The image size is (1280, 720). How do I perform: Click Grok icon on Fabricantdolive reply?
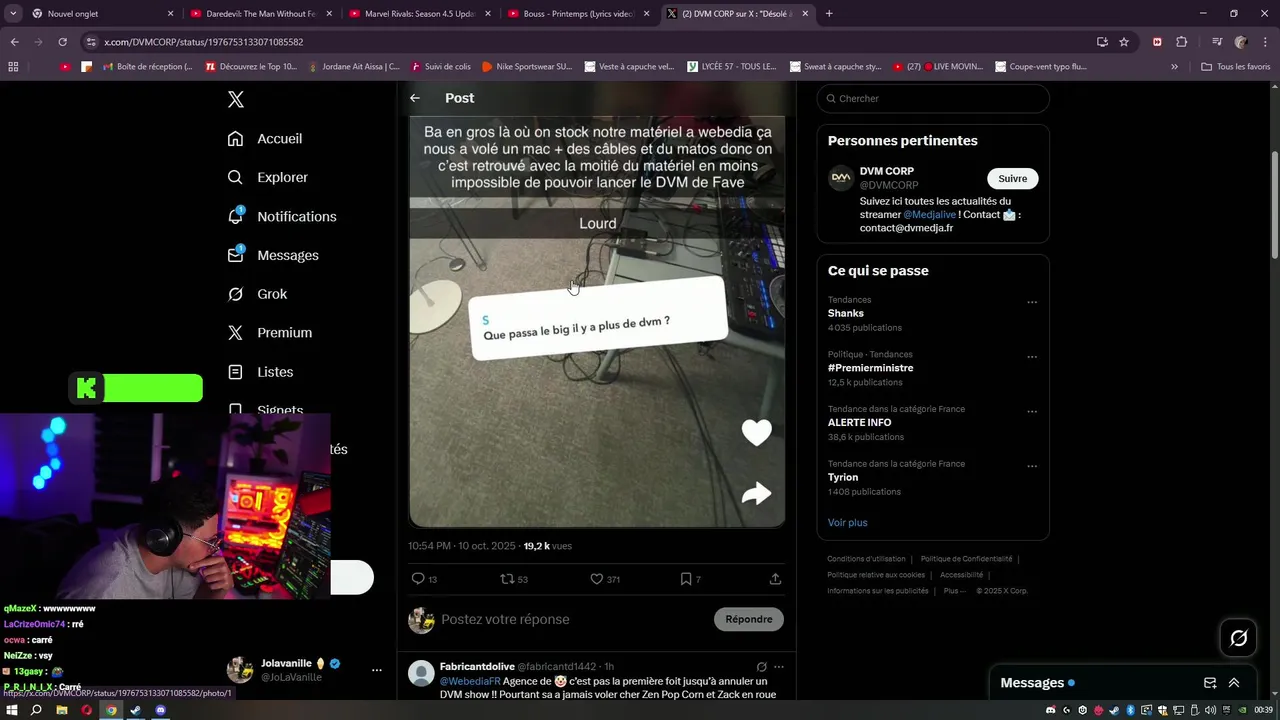coord(761,667)
